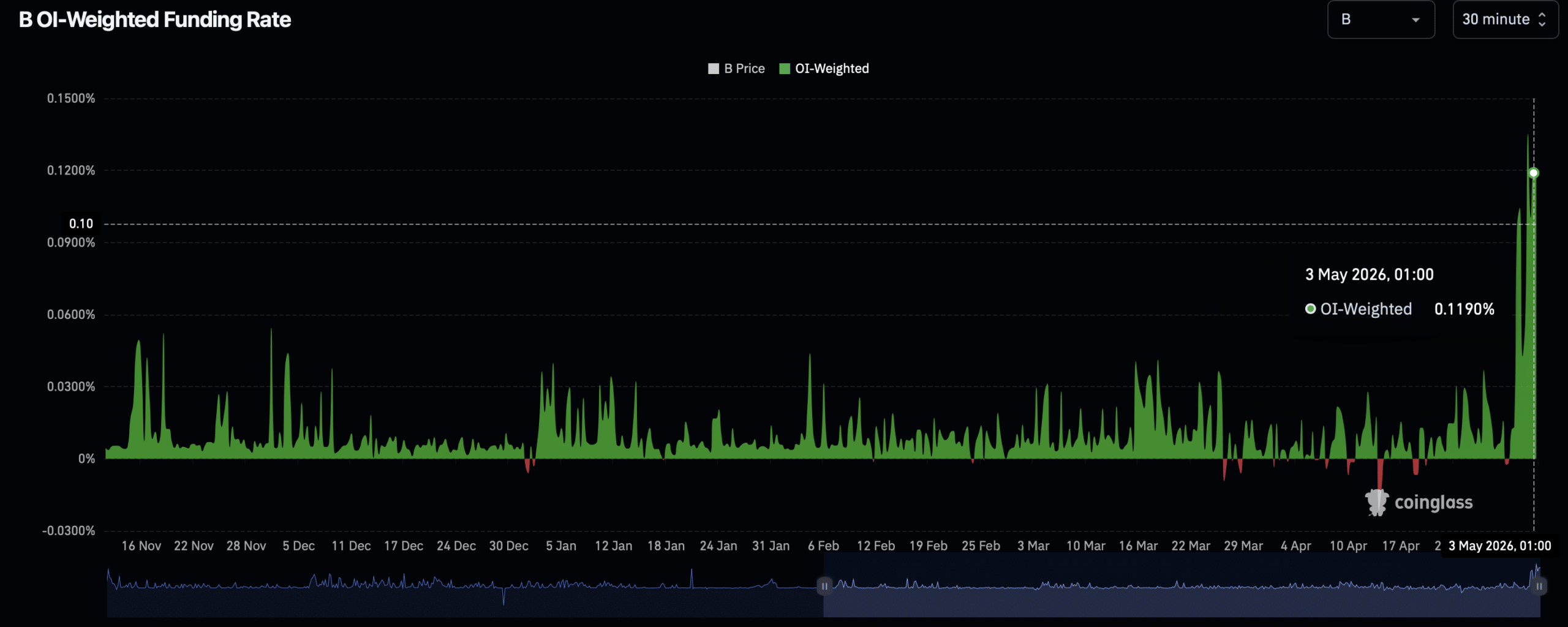Image resolution: width=1568 pixels, height=627 pixels.
Task: Click the 10 Apr date label
Action: 1348,546
